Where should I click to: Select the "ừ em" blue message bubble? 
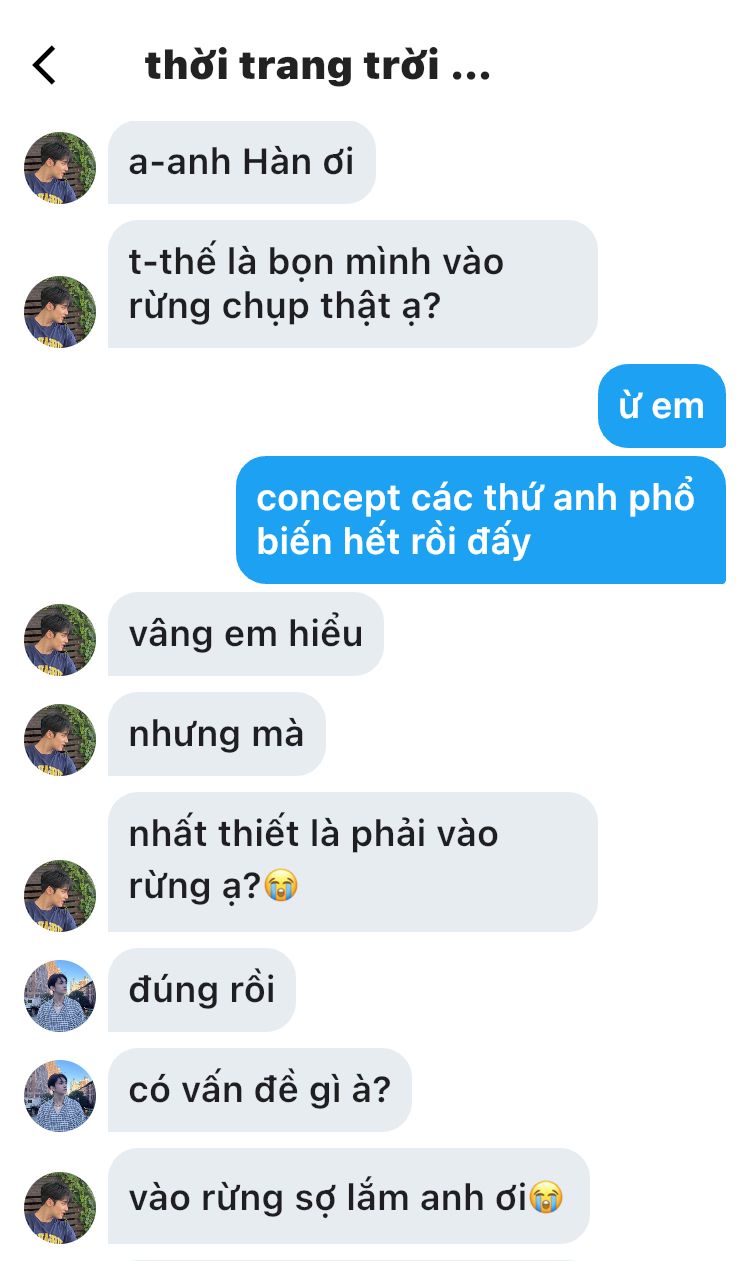click(x=662, y=406)
